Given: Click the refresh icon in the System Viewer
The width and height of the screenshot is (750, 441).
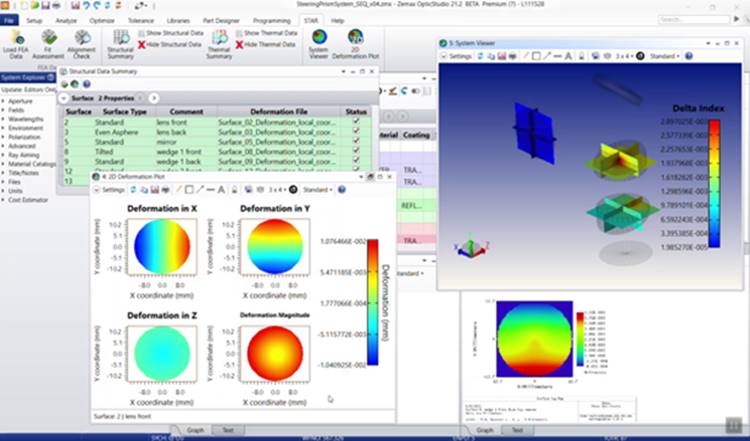Looking at the screenshot, I should click(x=481, y=56).
